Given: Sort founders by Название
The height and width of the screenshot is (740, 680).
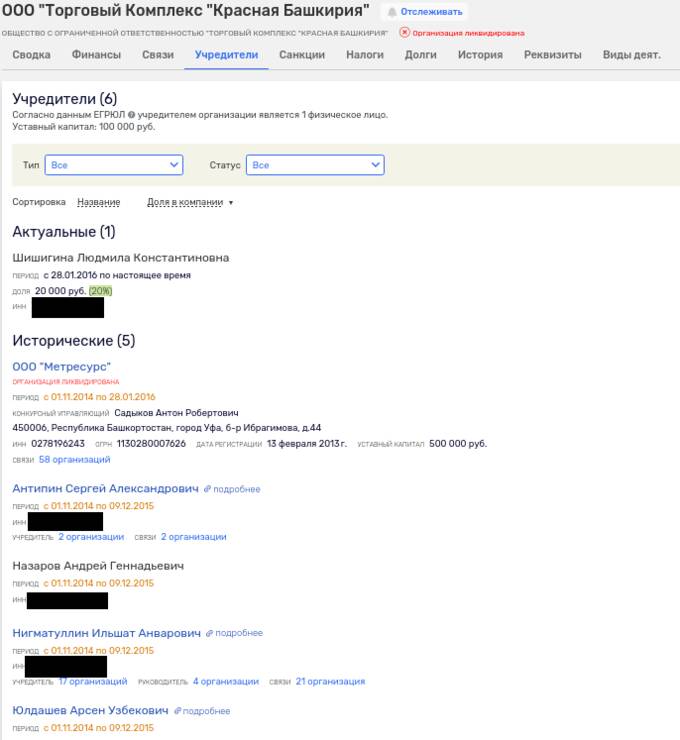Looking at the screenshot, I should pyautogui.click(x=98, y=202).
